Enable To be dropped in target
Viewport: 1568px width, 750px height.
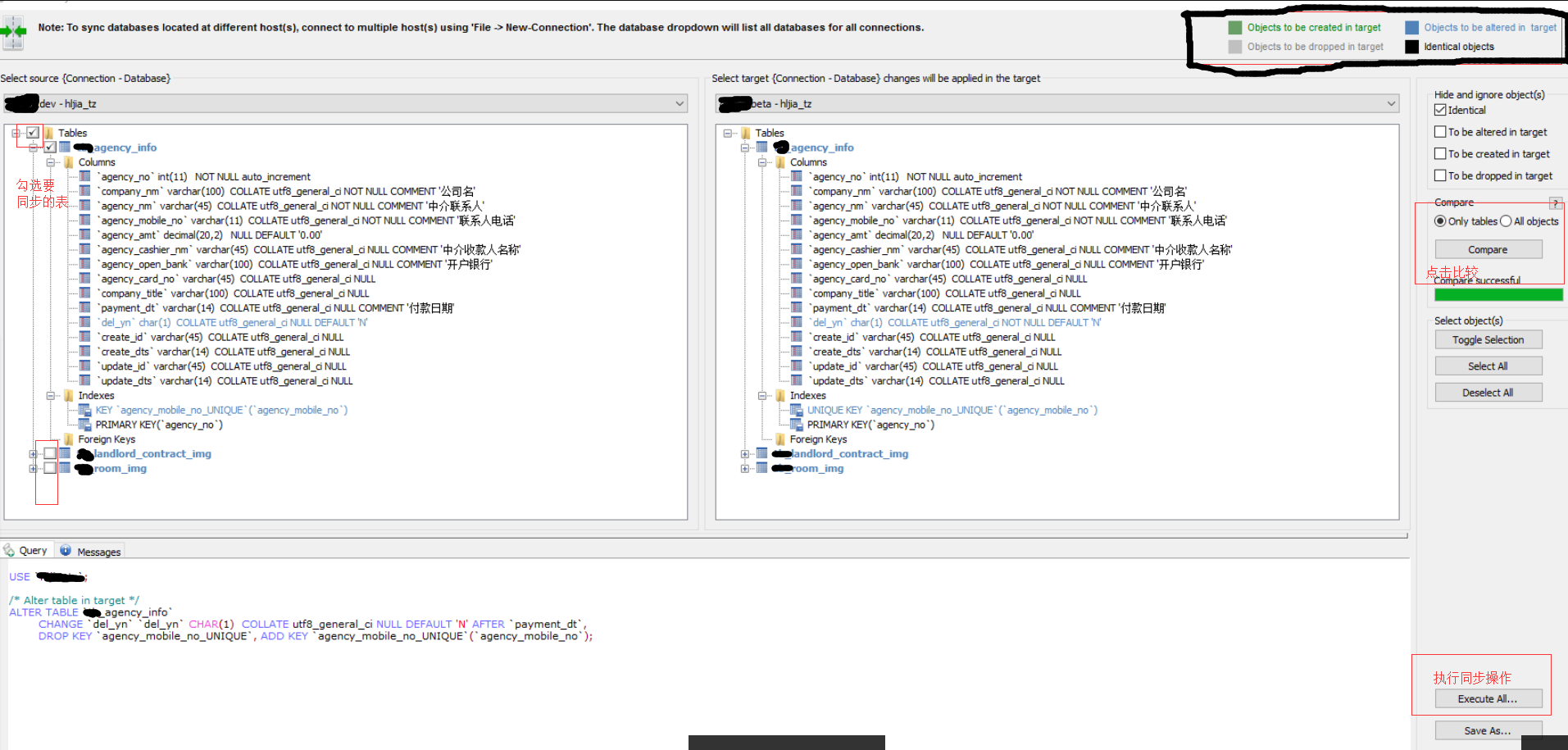pyautogui.click(x=1440, y=175)
